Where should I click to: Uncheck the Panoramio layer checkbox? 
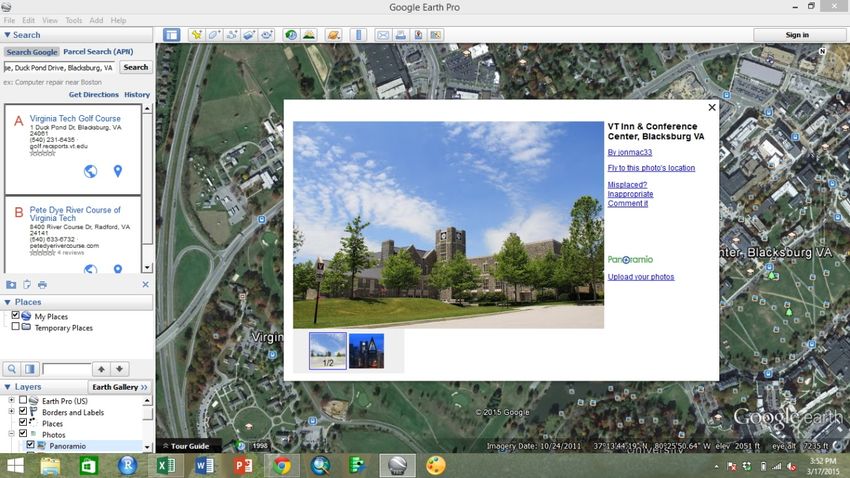pyautogui.click(x=30, y=445)
